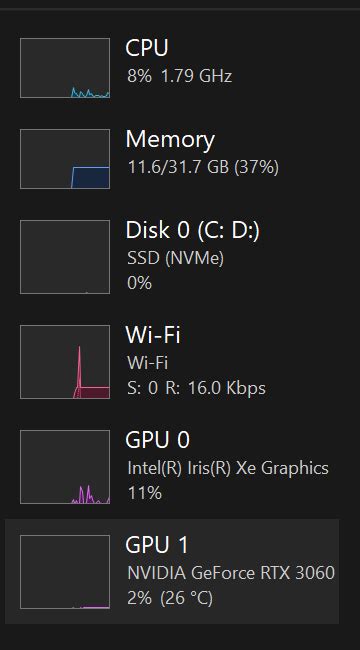Click the disk 0% utilization value

point(140,284)
